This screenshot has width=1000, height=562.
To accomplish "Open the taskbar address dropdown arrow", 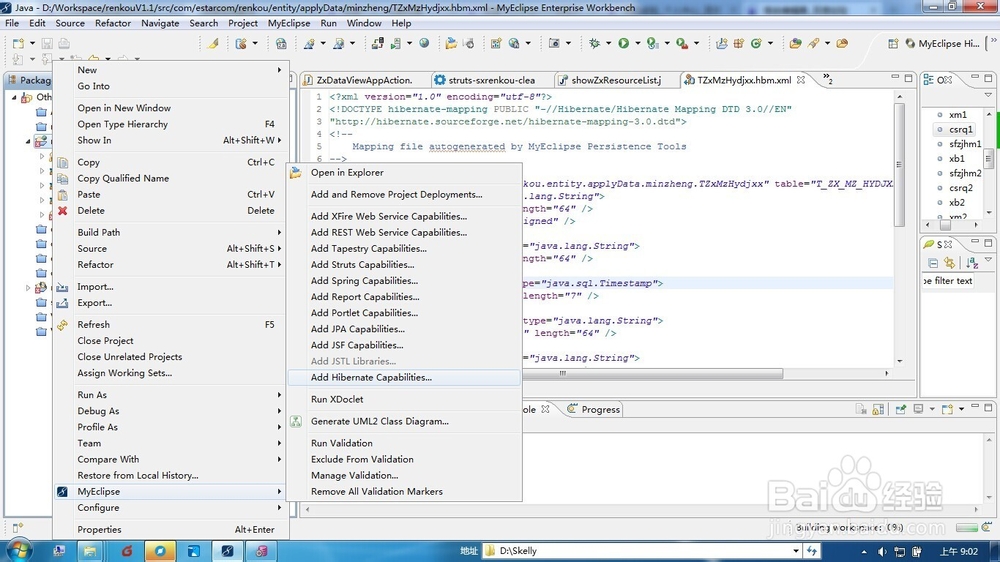I will [x=795, y=551].
